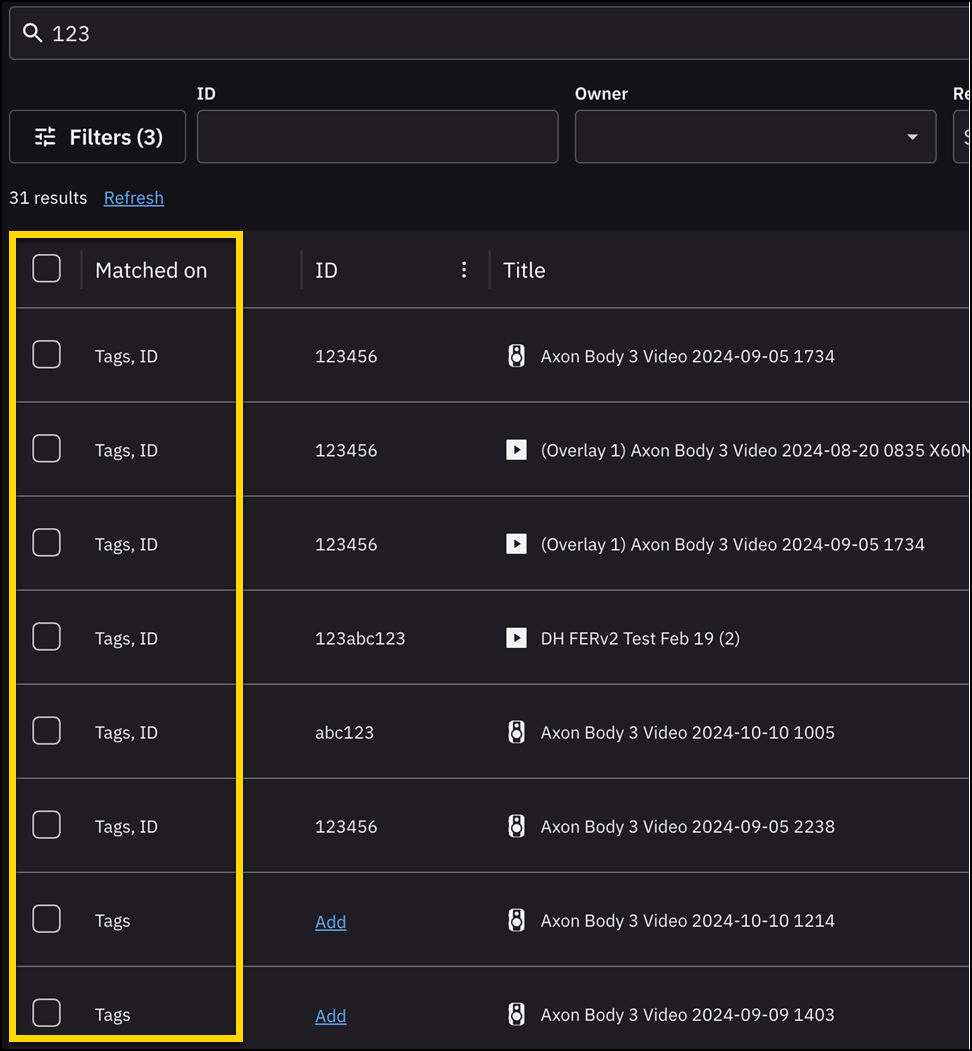Open the Owner dropdown
This screenshot has height=1051, width=972.
coord(911,136)
